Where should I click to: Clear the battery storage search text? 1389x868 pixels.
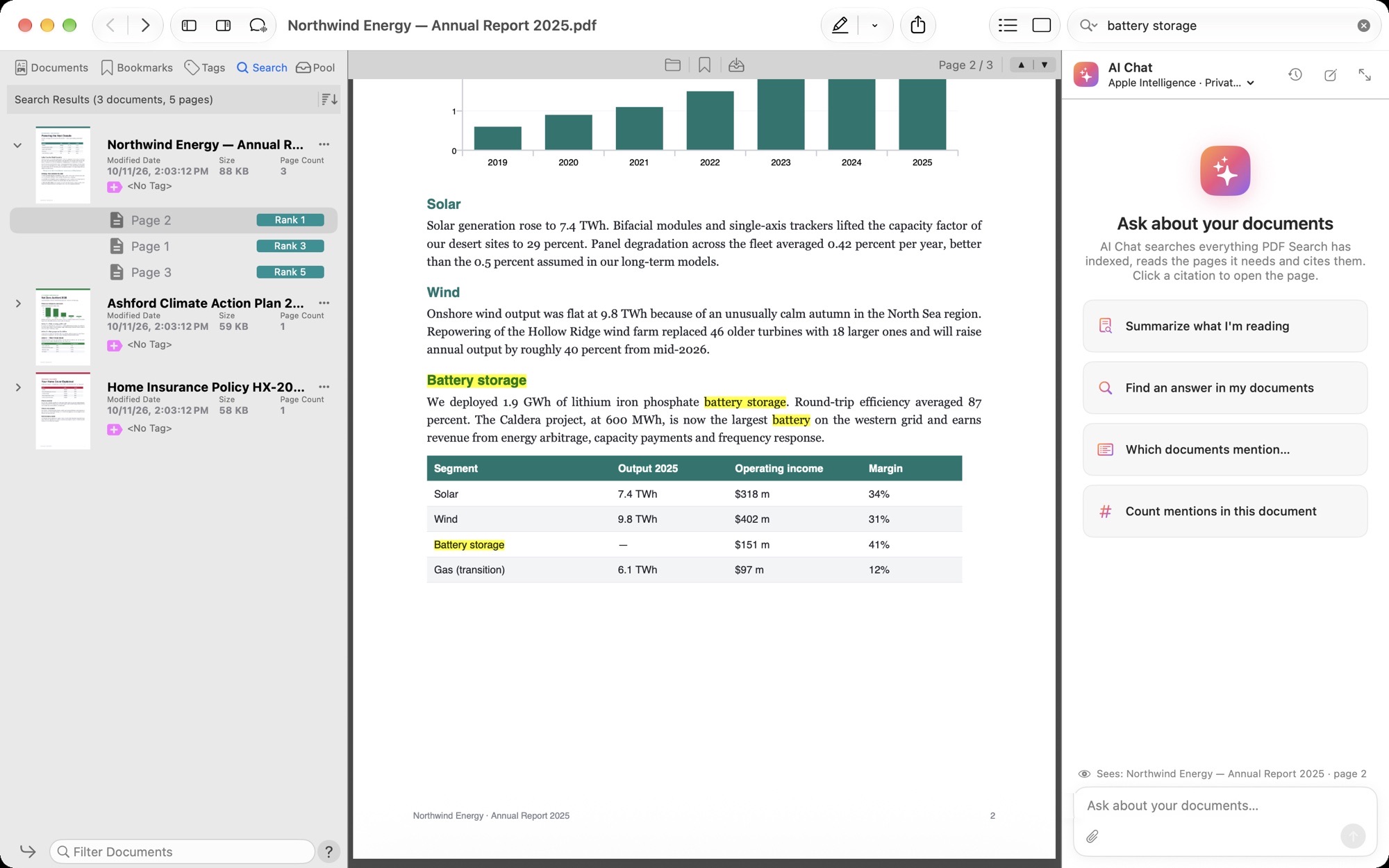1364,26
